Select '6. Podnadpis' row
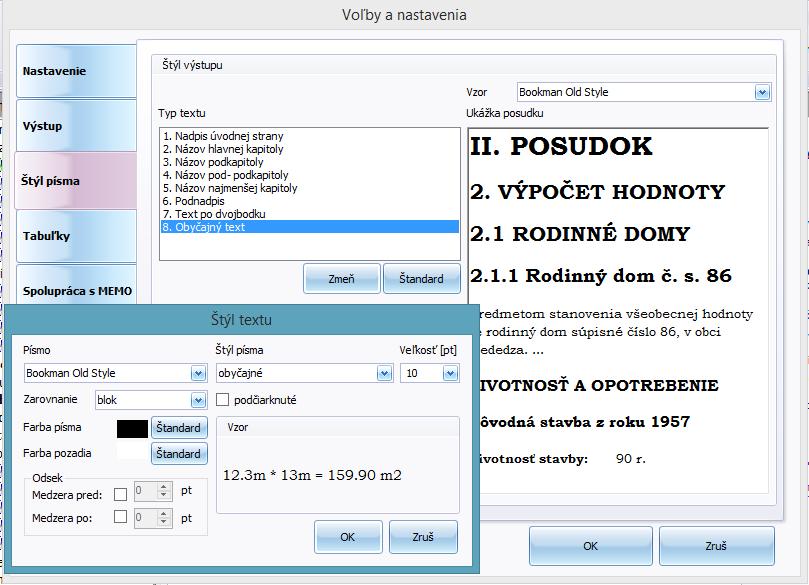 (310, 201)
